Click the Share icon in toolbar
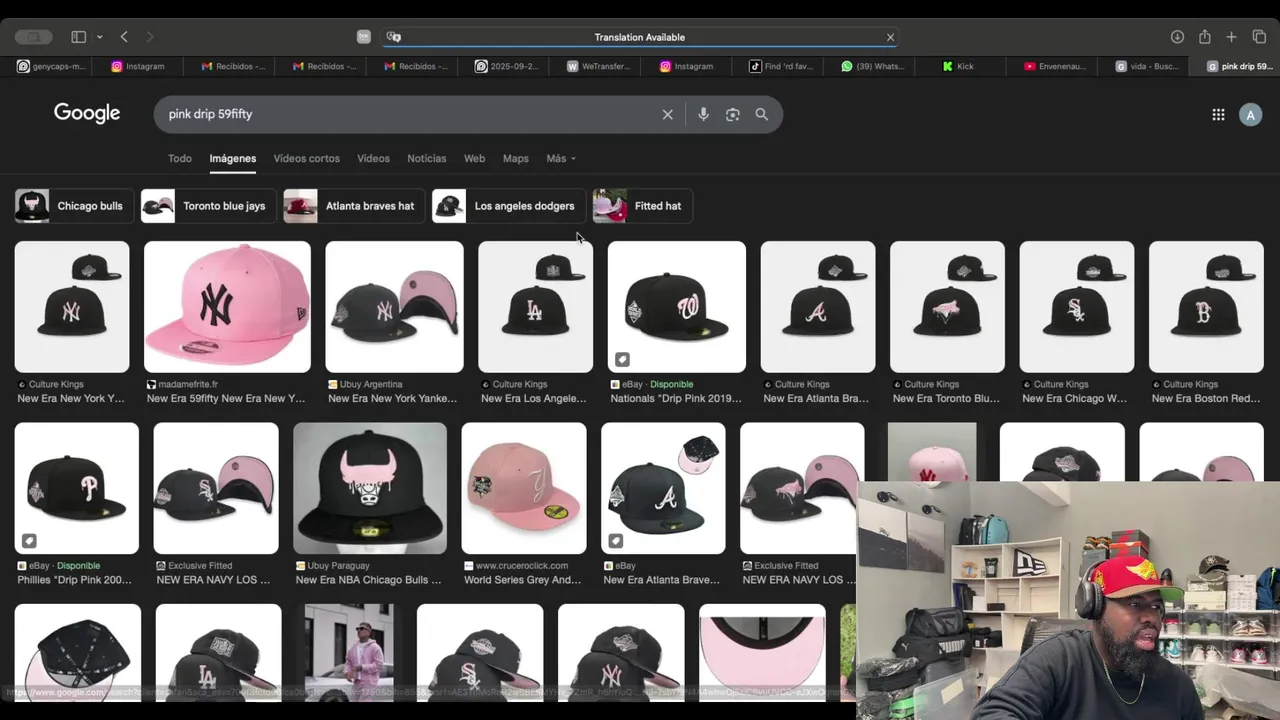 pyautogui.click(x=1204, y=37)
